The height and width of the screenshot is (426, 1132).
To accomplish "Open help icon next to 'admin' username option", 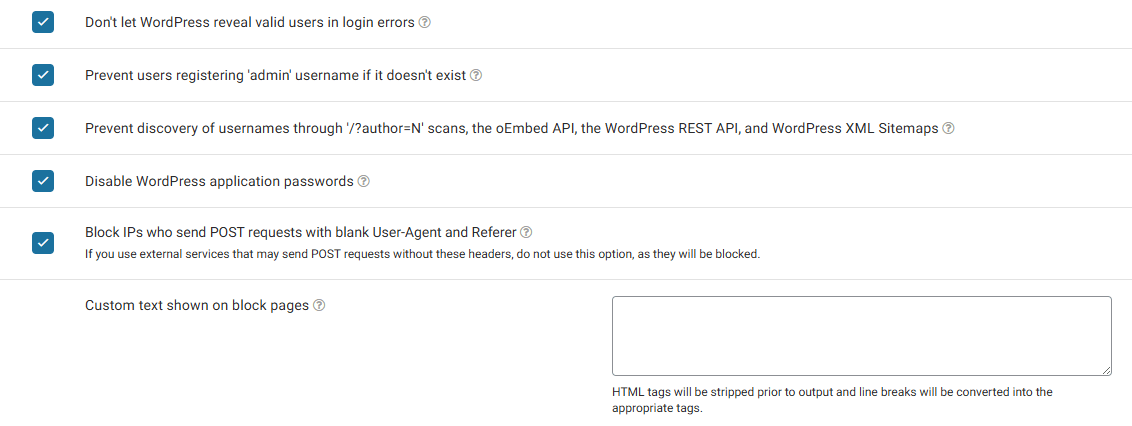I will coord(476,75).
